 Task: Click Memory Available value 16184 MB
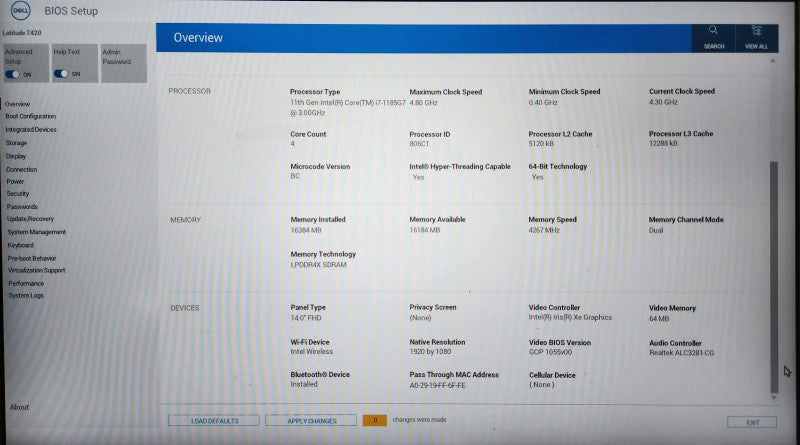click(424, 230)
